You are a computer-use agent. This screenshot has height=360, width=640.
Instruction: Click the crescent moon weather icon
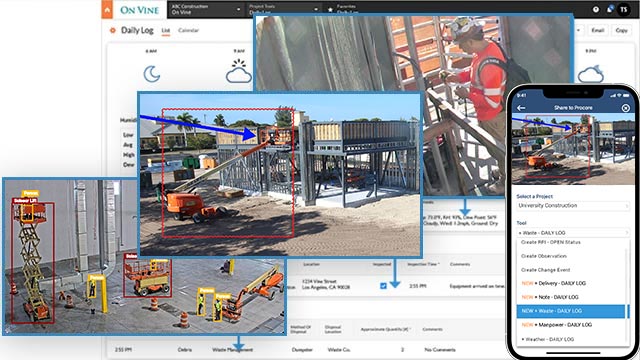151,74
